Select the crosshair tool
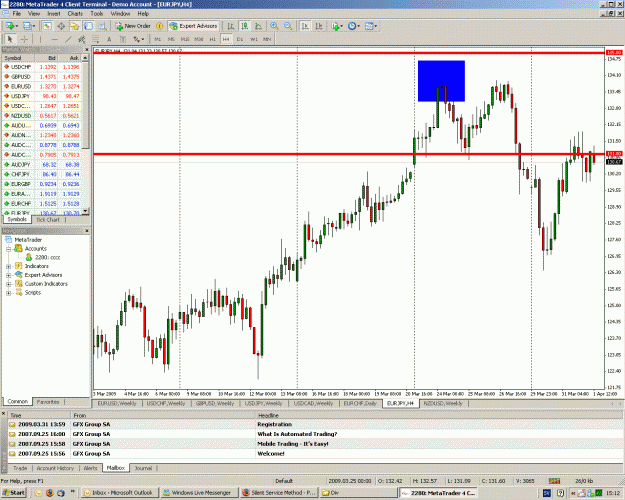The image size is (625, 500). pyautogui.click(x=24, y=39)
